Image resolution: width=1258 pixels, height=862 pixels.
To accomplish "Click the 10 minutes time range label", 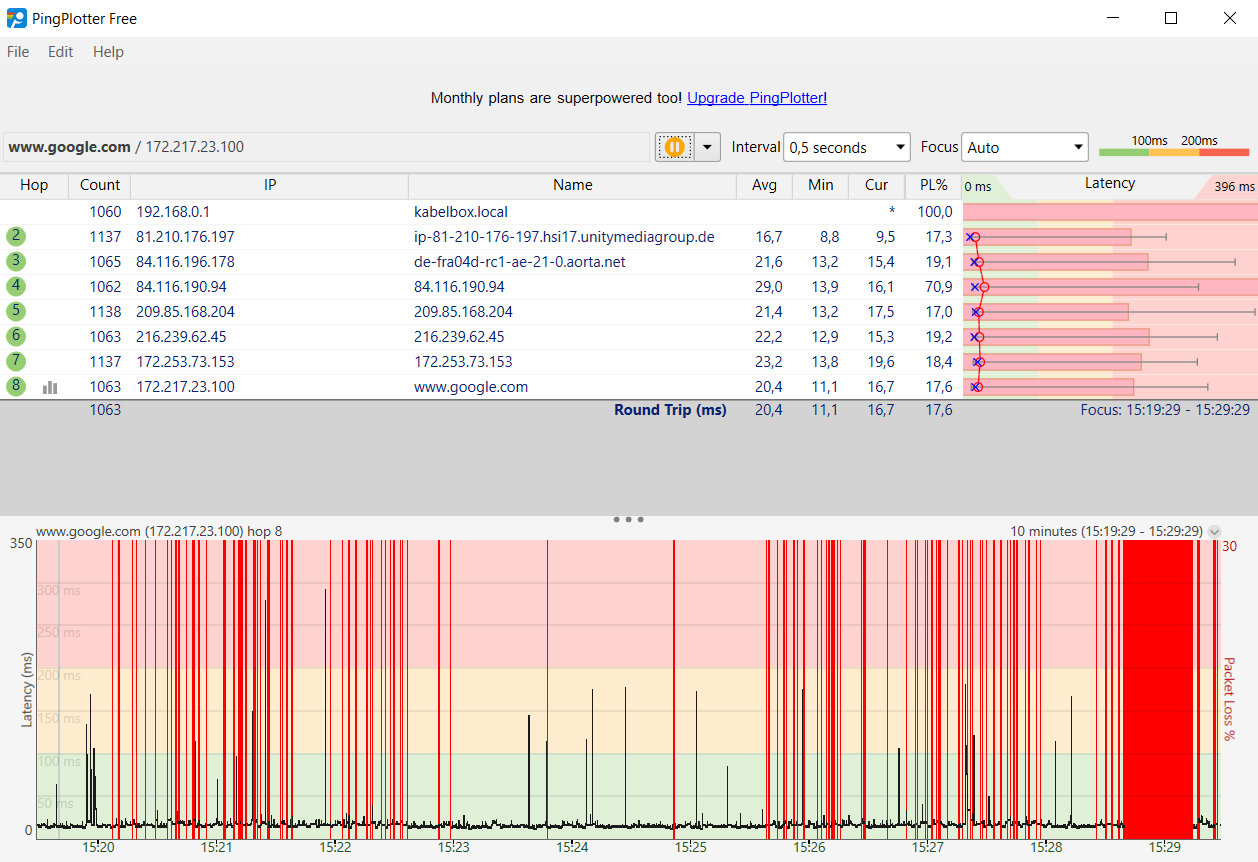I will (x=1106, y=532).
